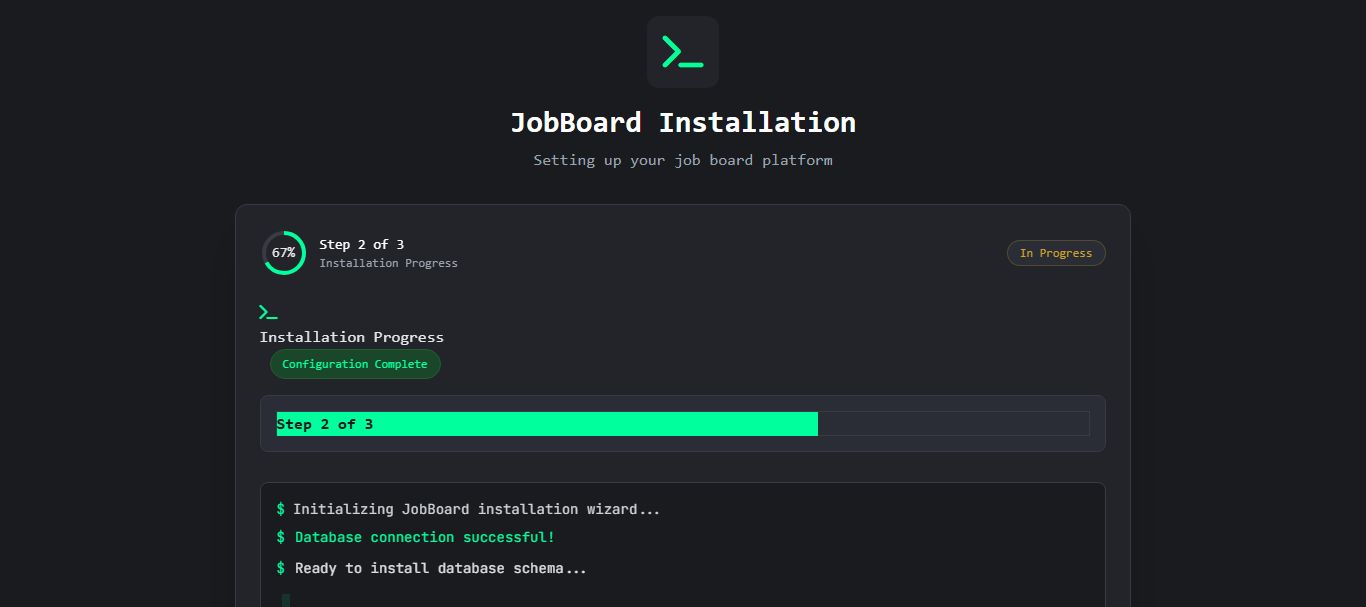Screen dimensions: 1366x607
Task: Click the Database connection successful message
Action: 425,538
